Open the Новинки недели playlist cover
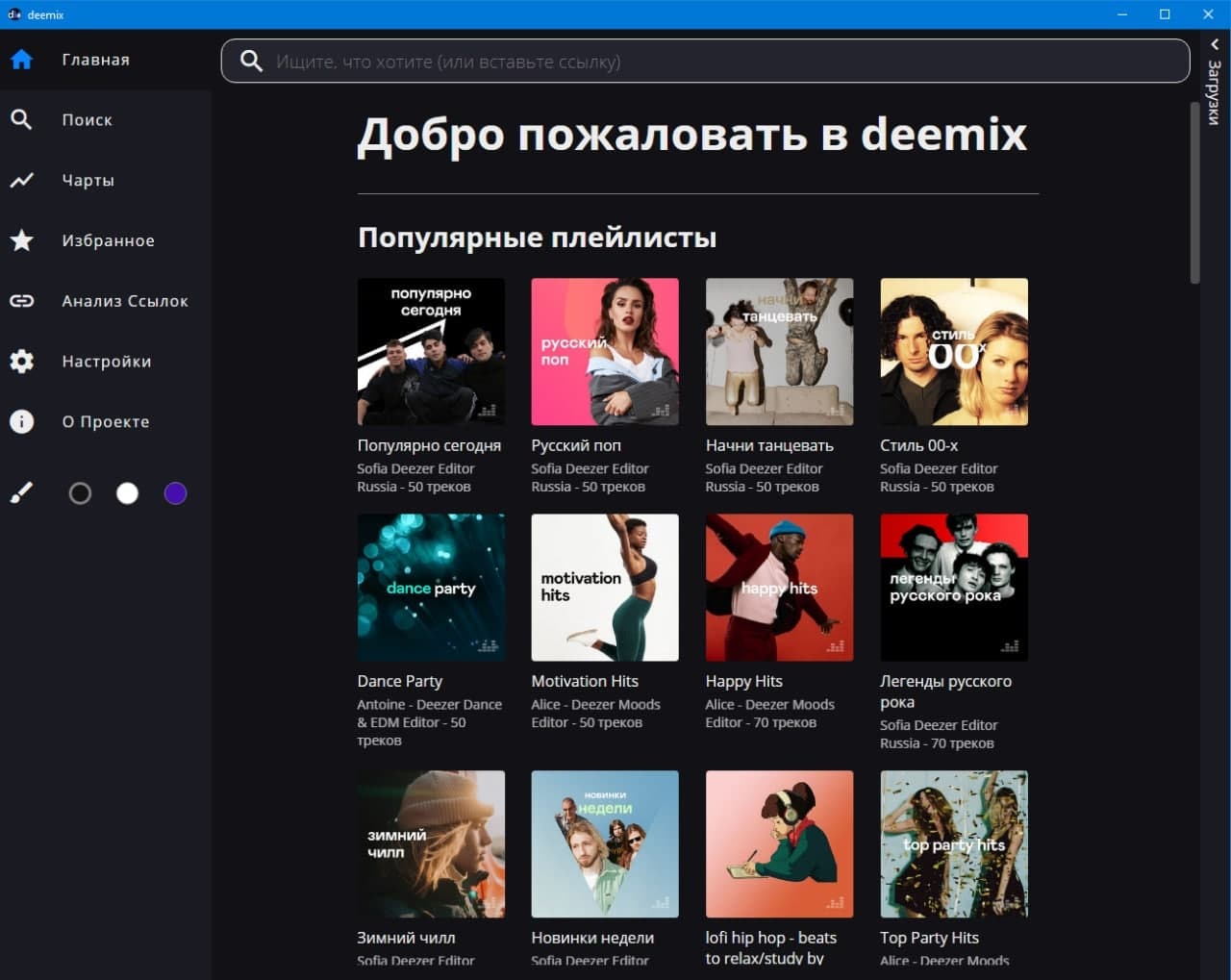The image size is (1231, 980). 605,844
